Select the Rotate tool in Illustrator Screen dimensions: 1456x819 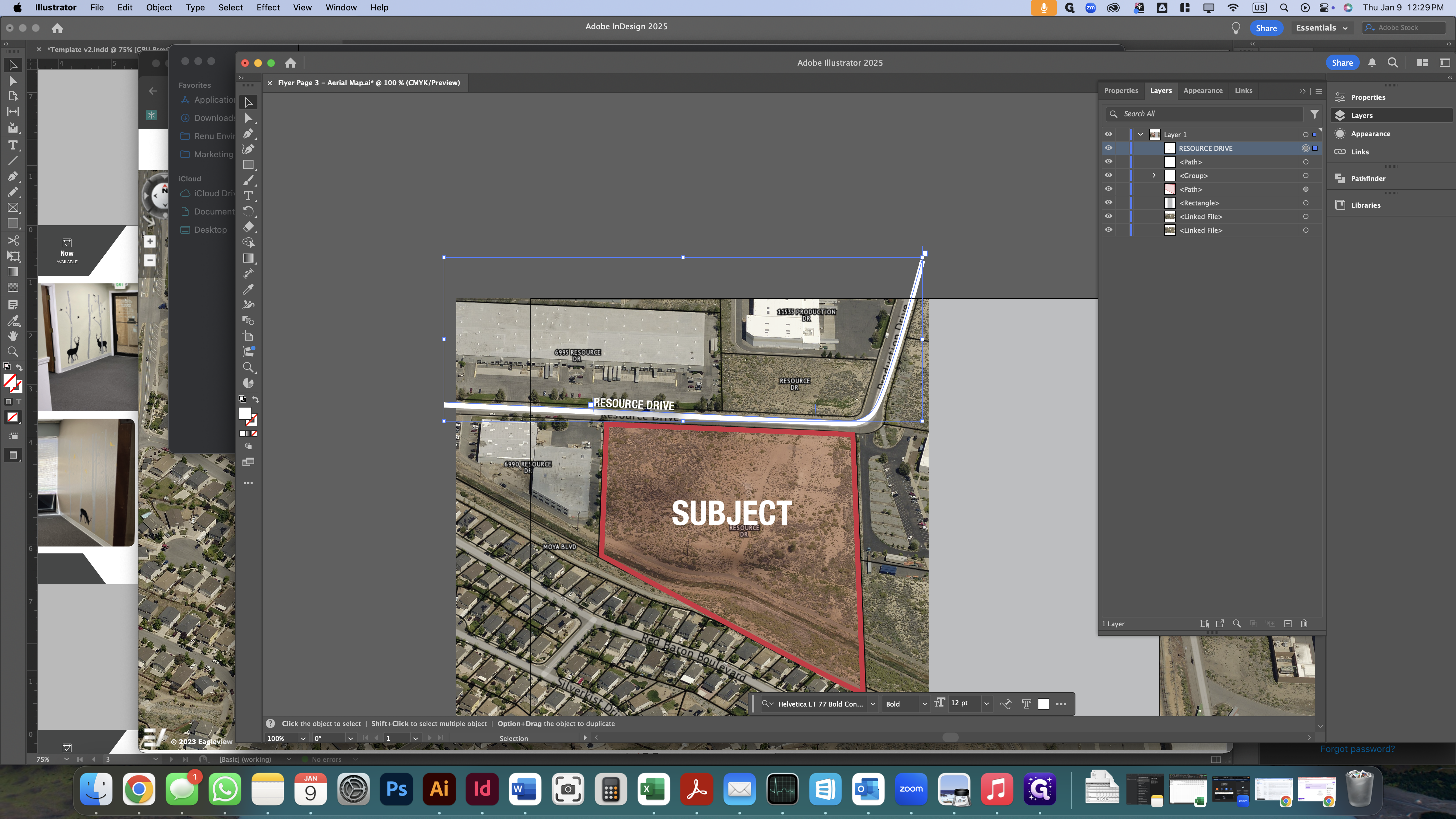(x=248, y=211)
